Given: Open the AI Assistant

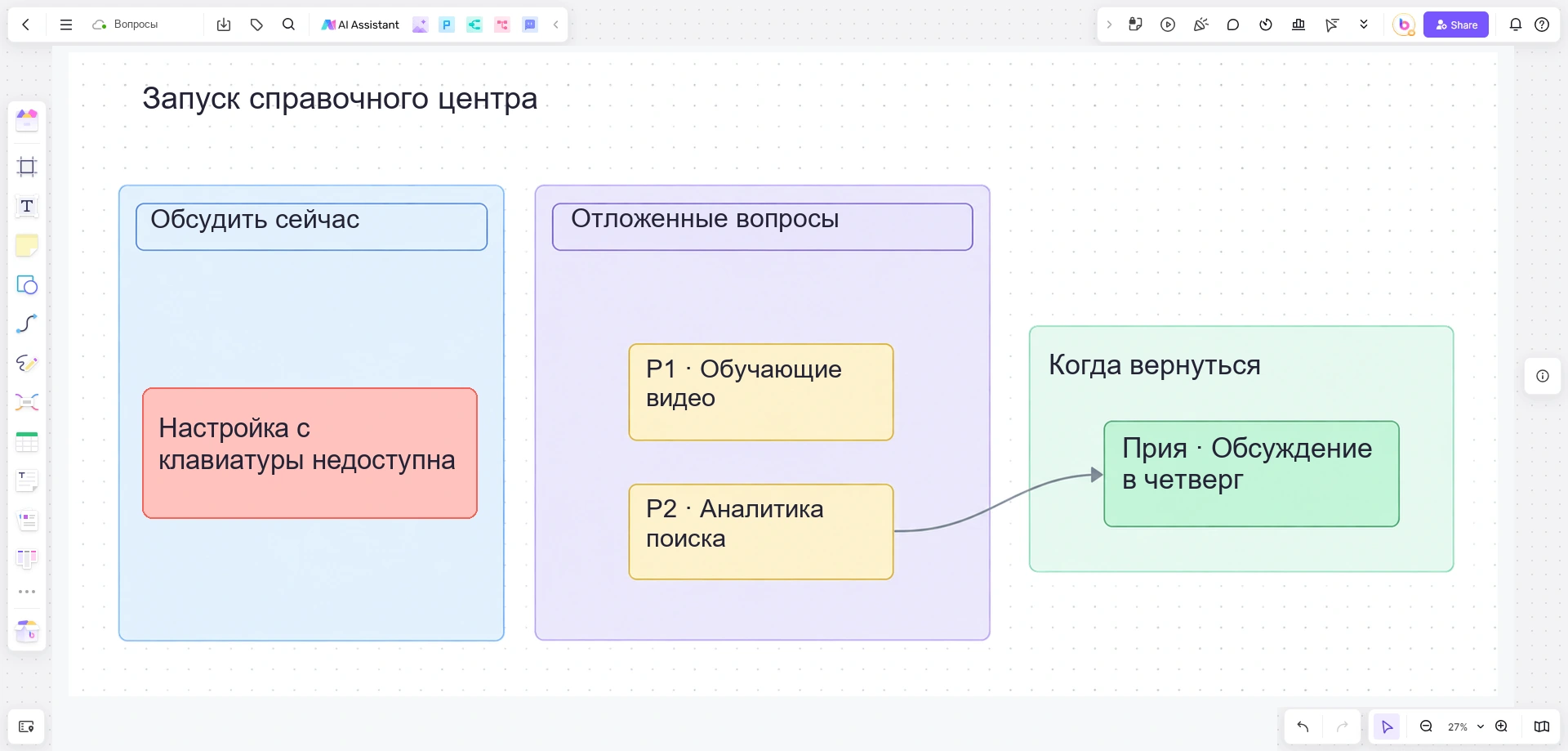Looking at the screenshot, I should point(360,25).
